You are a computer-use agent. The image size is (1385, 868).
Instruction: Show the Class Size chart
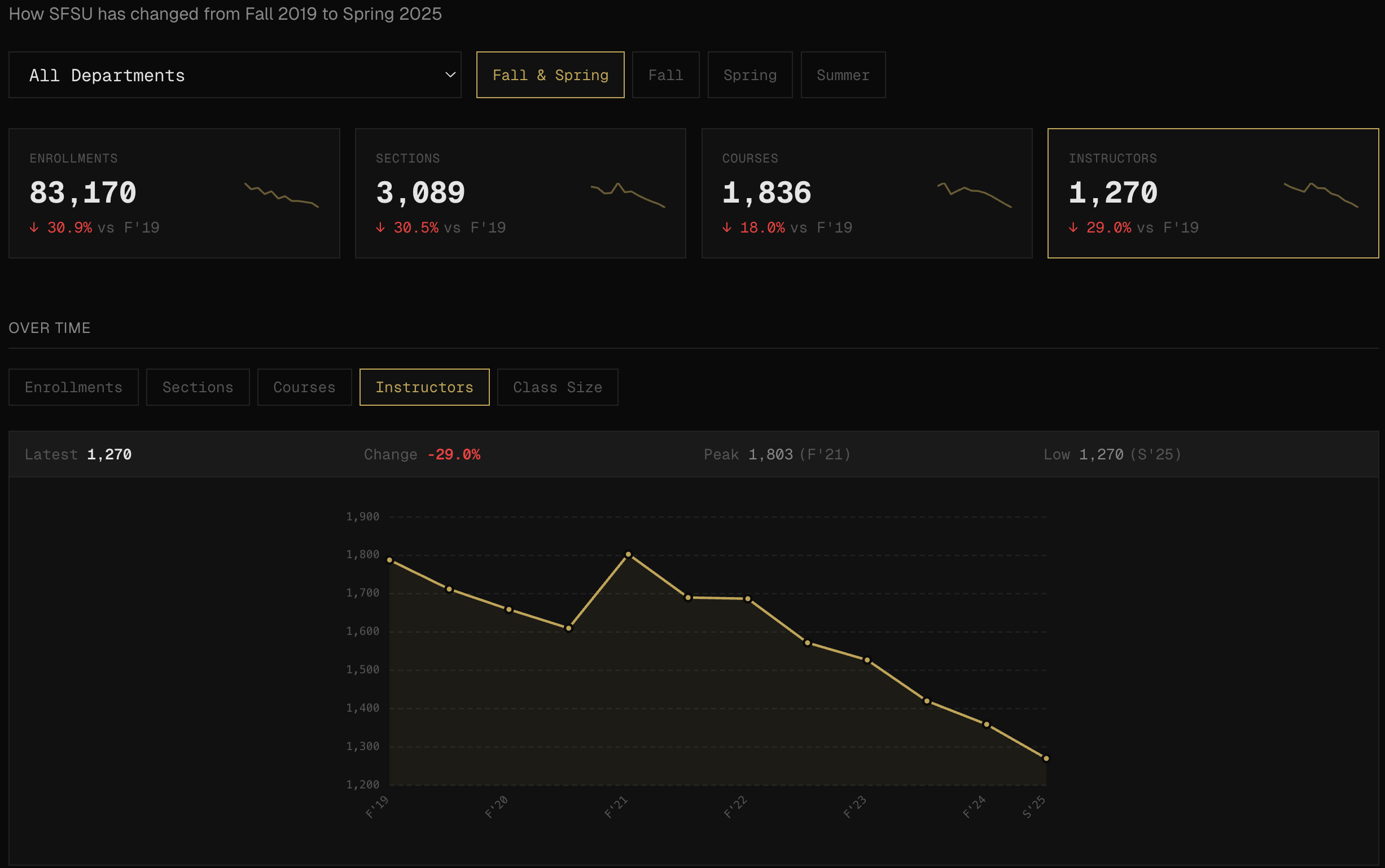556,388
